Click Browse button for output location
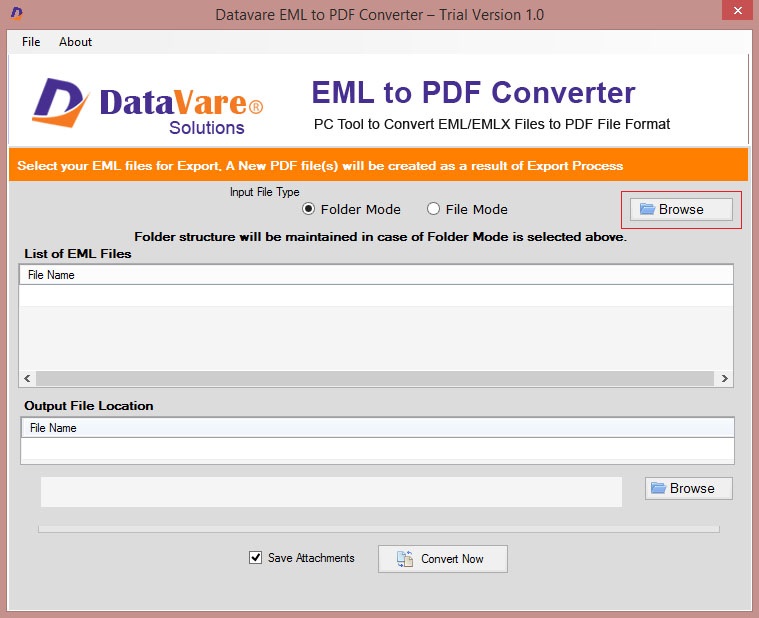This screenshot has width=759, height=618. pos(688,488)
